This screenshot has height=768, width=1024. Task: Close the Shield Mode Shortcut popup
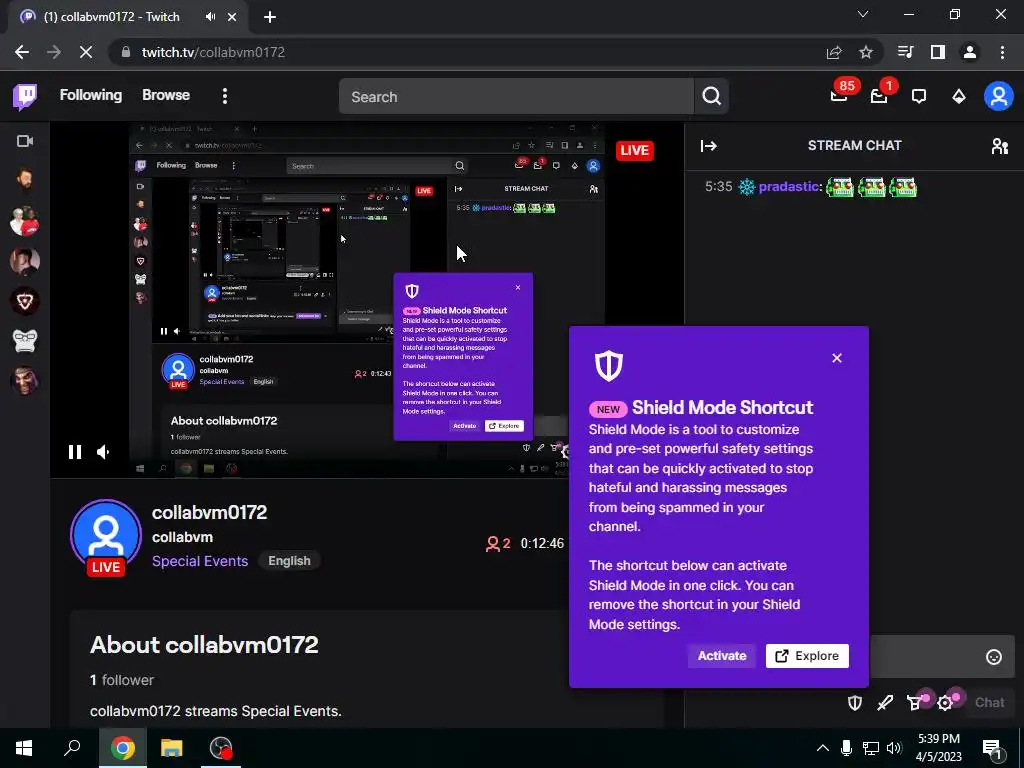click(837, 358)
